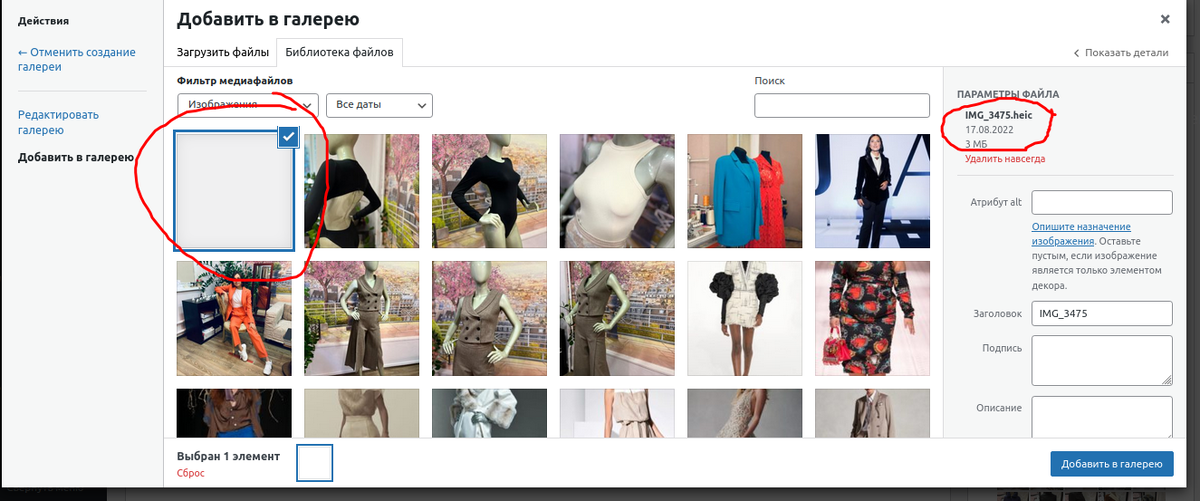The image size is (1200, 501).
Task: Uncheck the selected blank image checkmark
Action: coord(288,137)
